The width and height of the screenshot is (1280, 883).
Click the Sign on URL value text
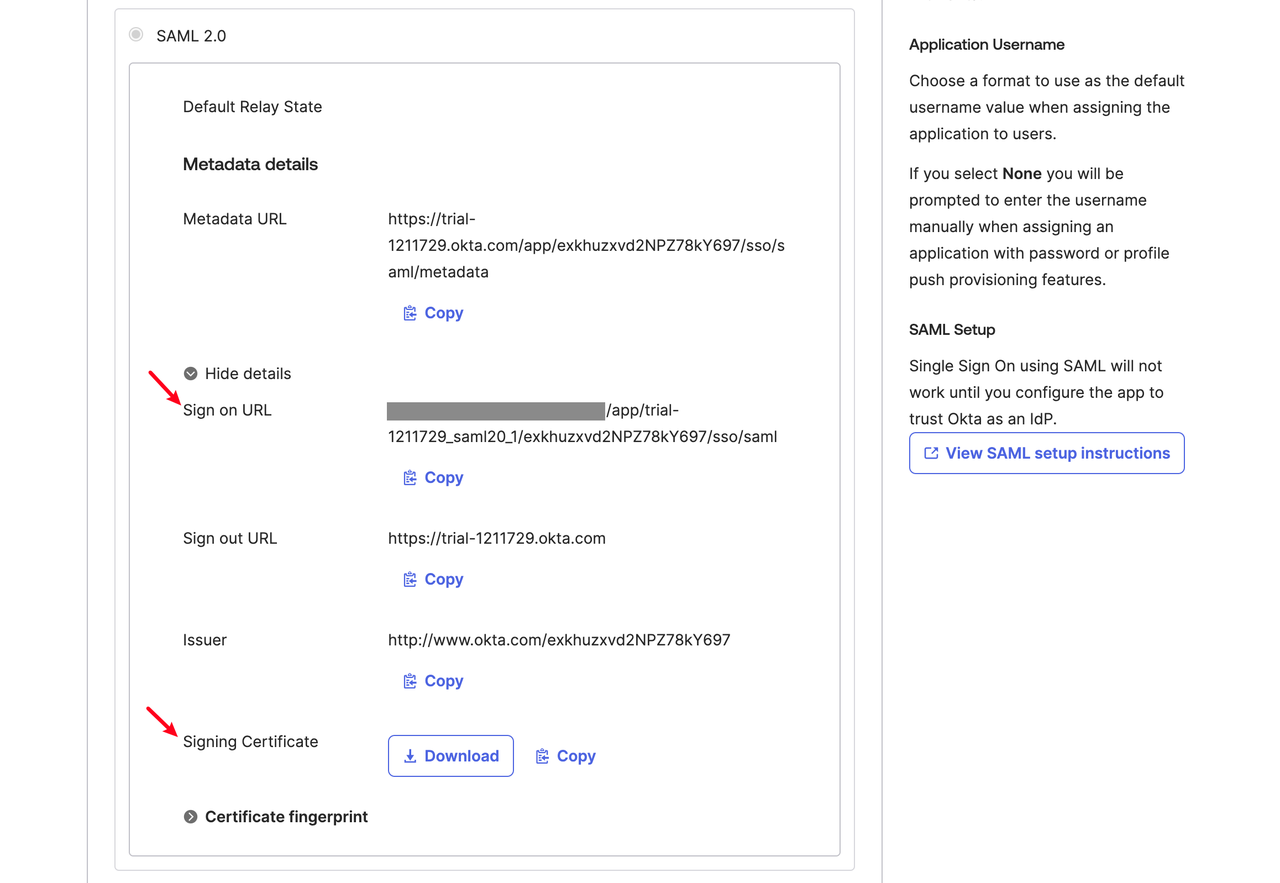click(x=582, y=423)
